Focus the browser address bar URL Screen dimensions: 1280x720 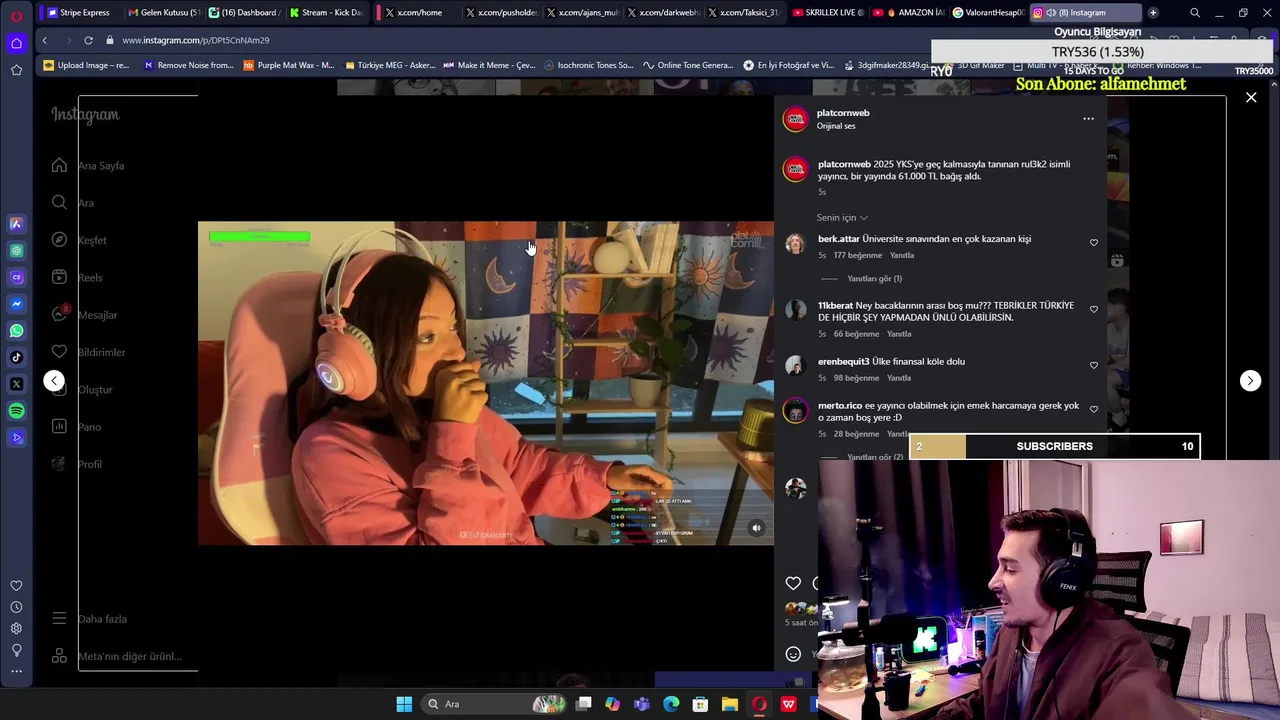(195, 40)
